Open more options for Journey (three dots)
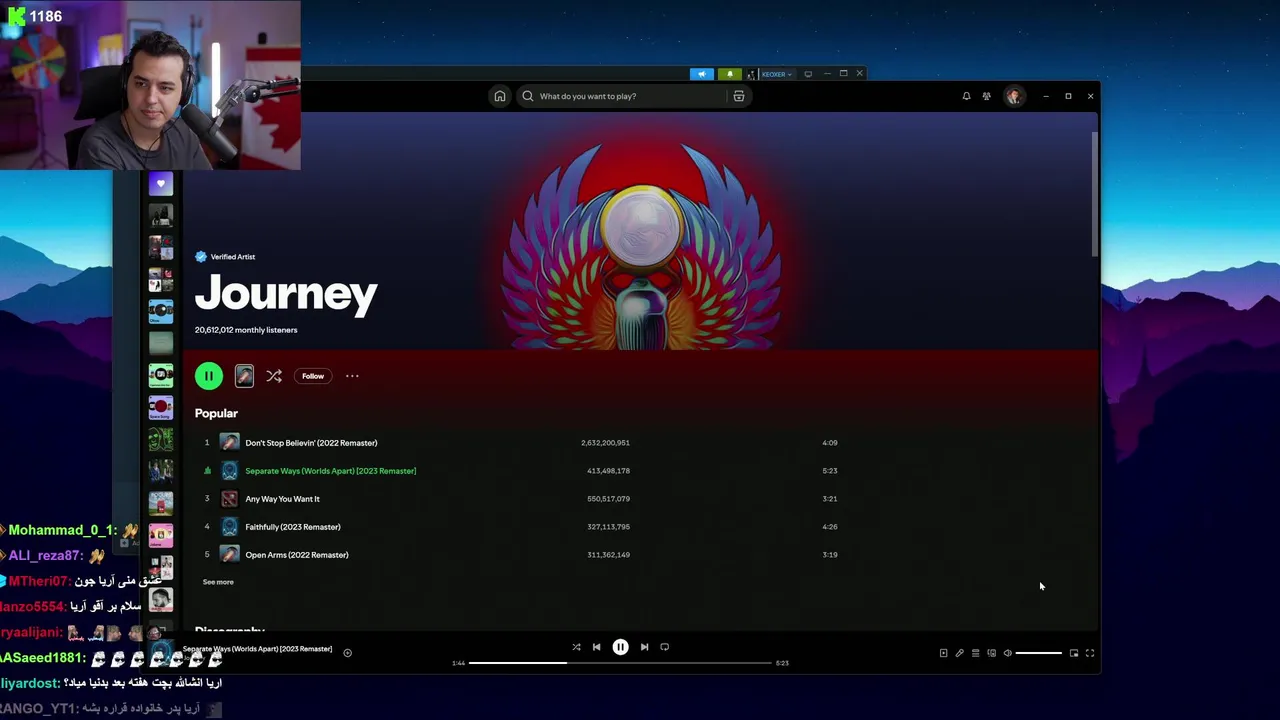This screenshot has width=1280, height=720. [352, 376]
